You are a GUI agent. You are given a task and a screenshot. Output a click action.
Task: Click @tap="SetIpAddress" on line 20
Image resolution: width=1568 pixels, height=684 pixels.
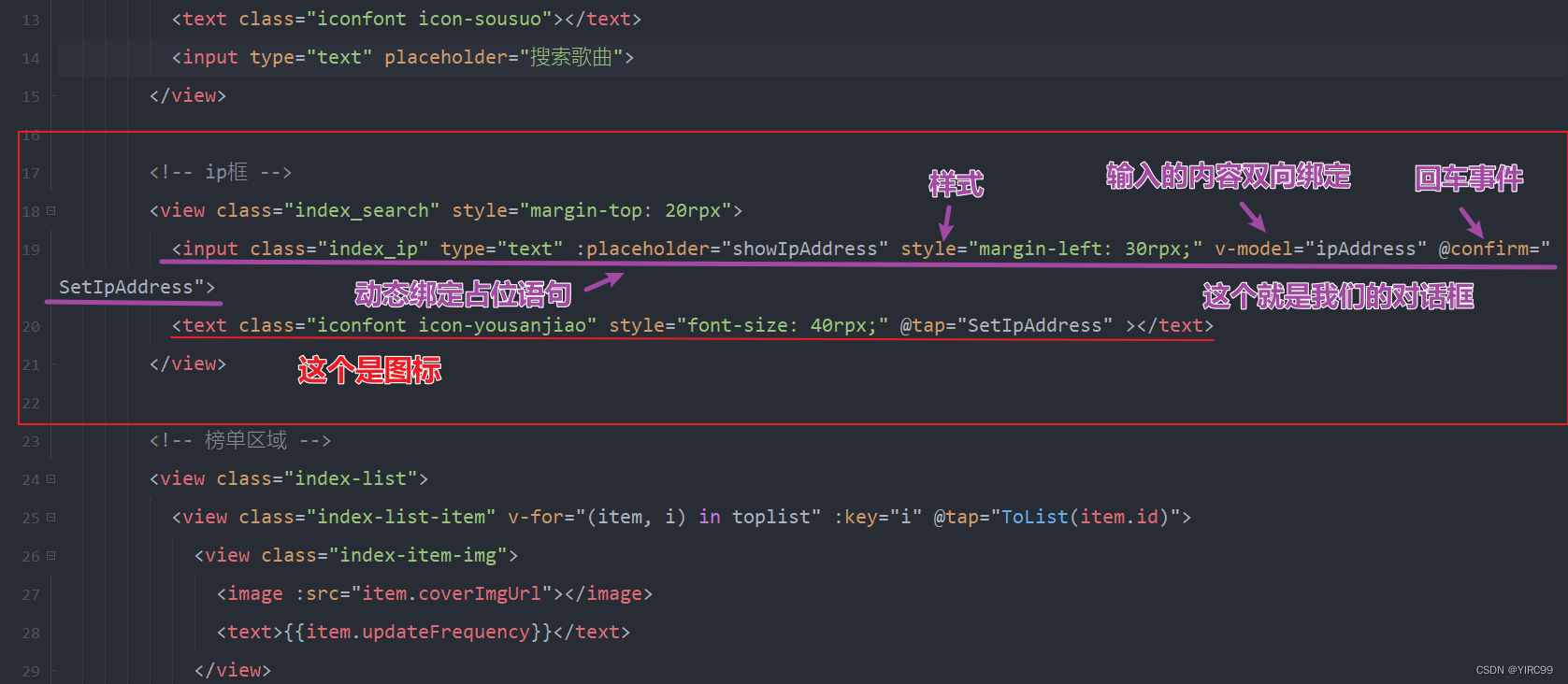[x=1007, y=325]
